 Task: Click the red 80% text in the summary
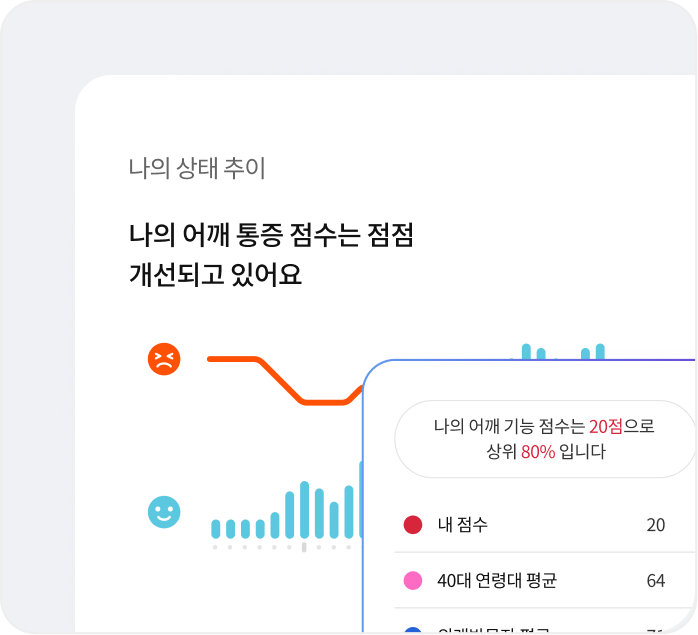[x=537, y=452]
